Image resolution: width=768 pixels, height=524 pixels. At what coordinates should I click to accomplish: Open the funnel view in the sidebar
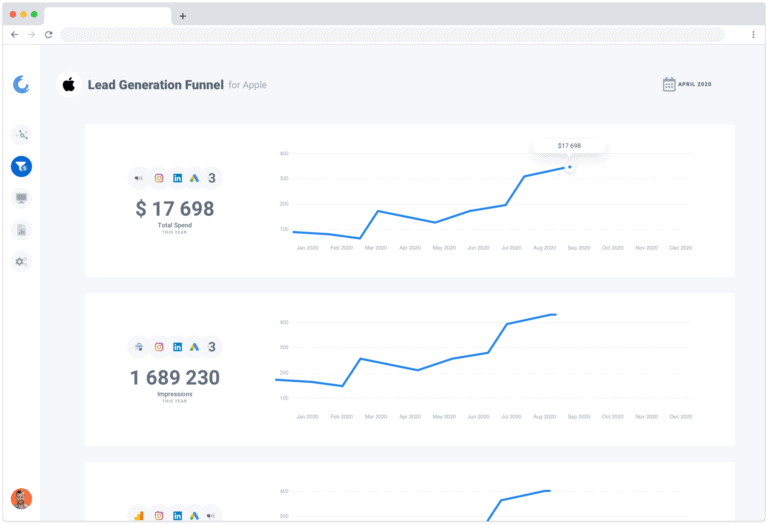point(21,167)
